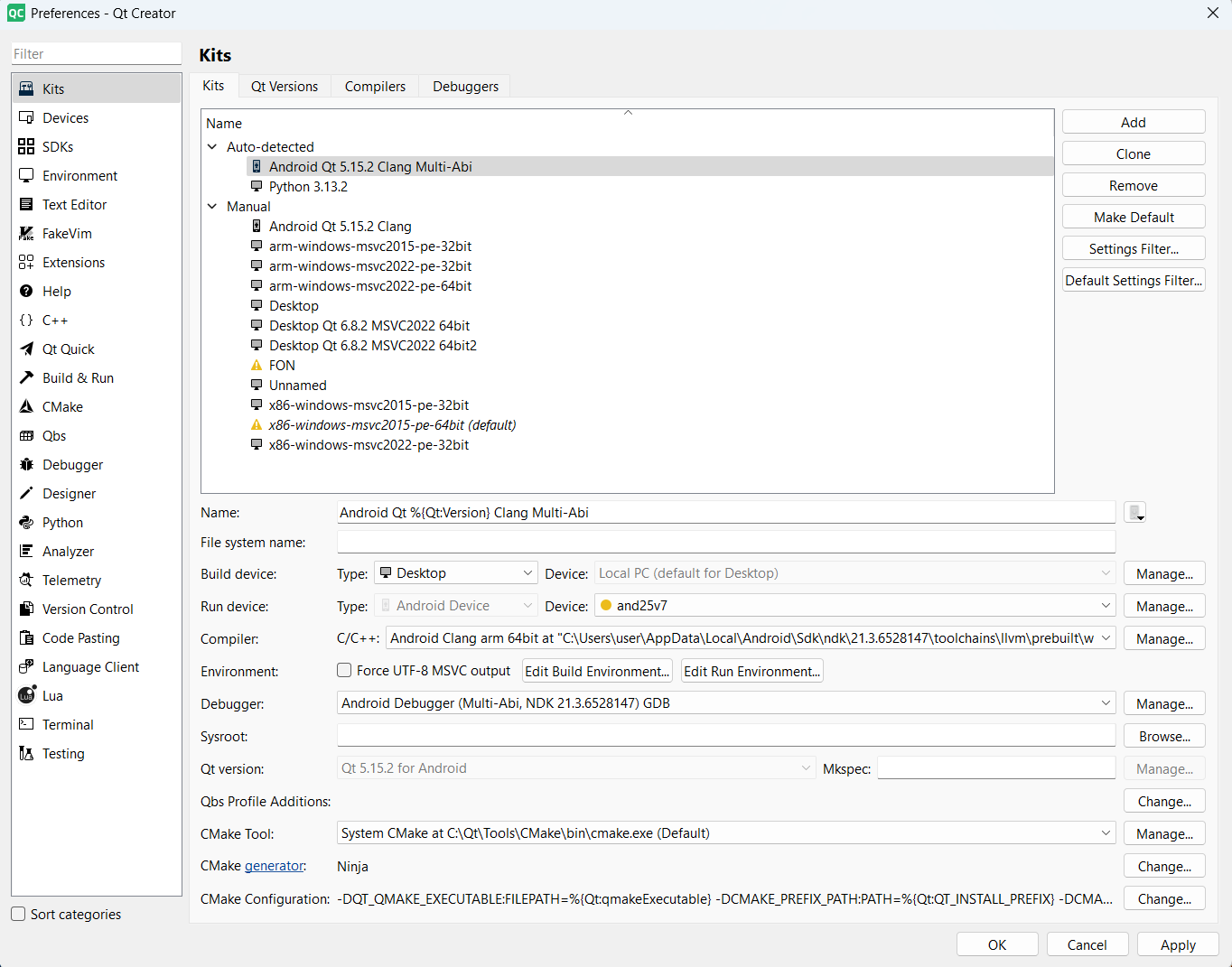
Task: Toggle Force UTF-8 MSVC output checkbox
Action: click(344, 670)
